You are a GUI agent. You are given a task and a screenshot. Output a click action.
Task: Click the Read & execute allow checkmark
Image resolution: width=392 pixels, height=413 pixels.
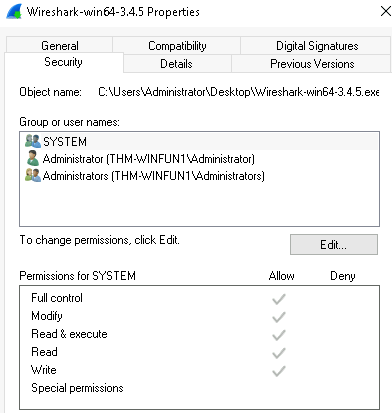[x=279, y=335]
